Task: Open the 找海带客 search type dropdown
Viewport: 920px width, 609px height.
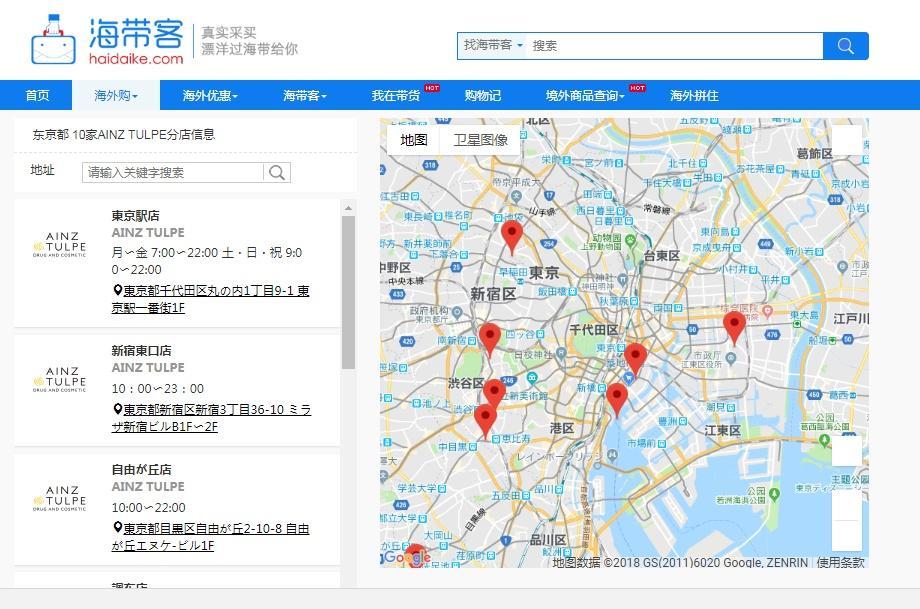Action: point(493,45)
